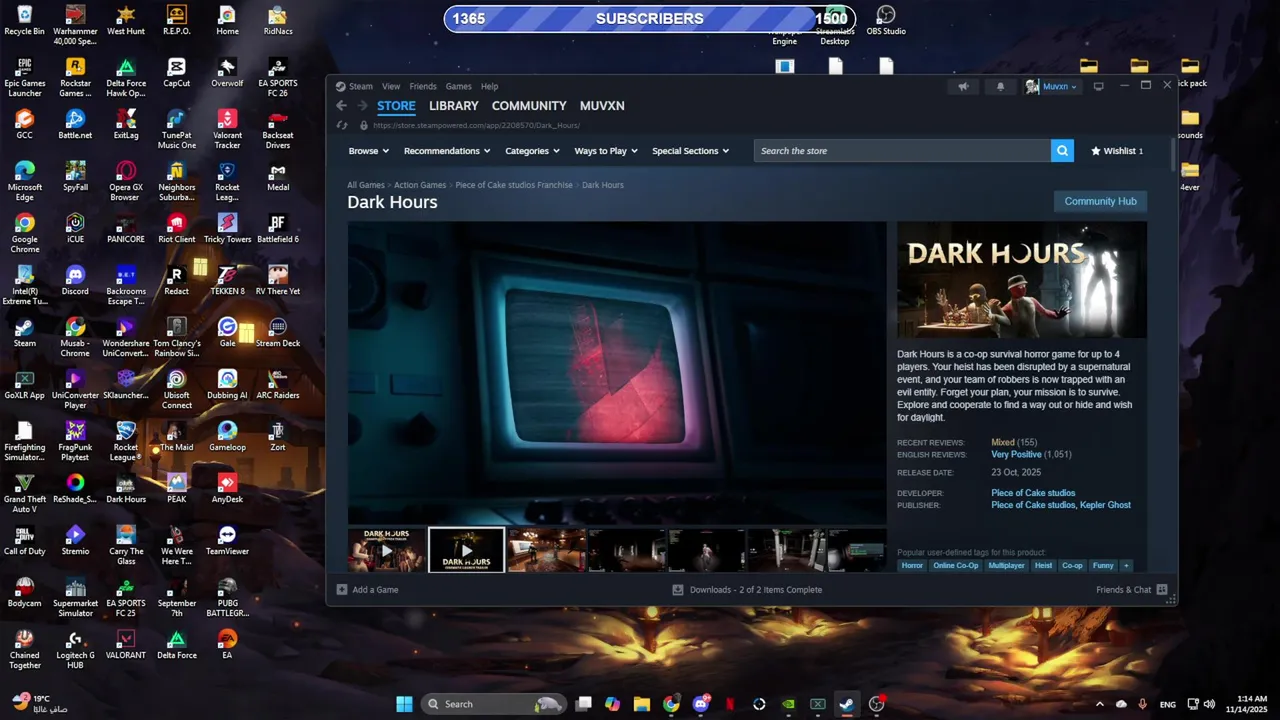
Task: Click the Steam store URL address
Action: pyautogui.click(x=476, y=126)
